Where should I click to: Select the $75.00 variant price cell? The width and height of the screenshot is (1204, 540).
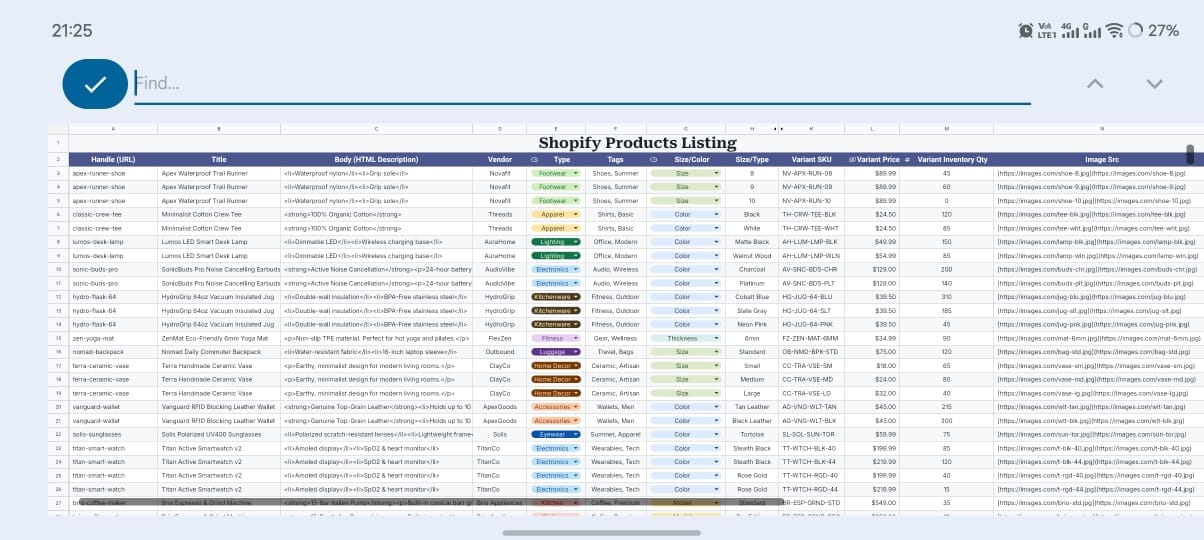click(872, 352)
